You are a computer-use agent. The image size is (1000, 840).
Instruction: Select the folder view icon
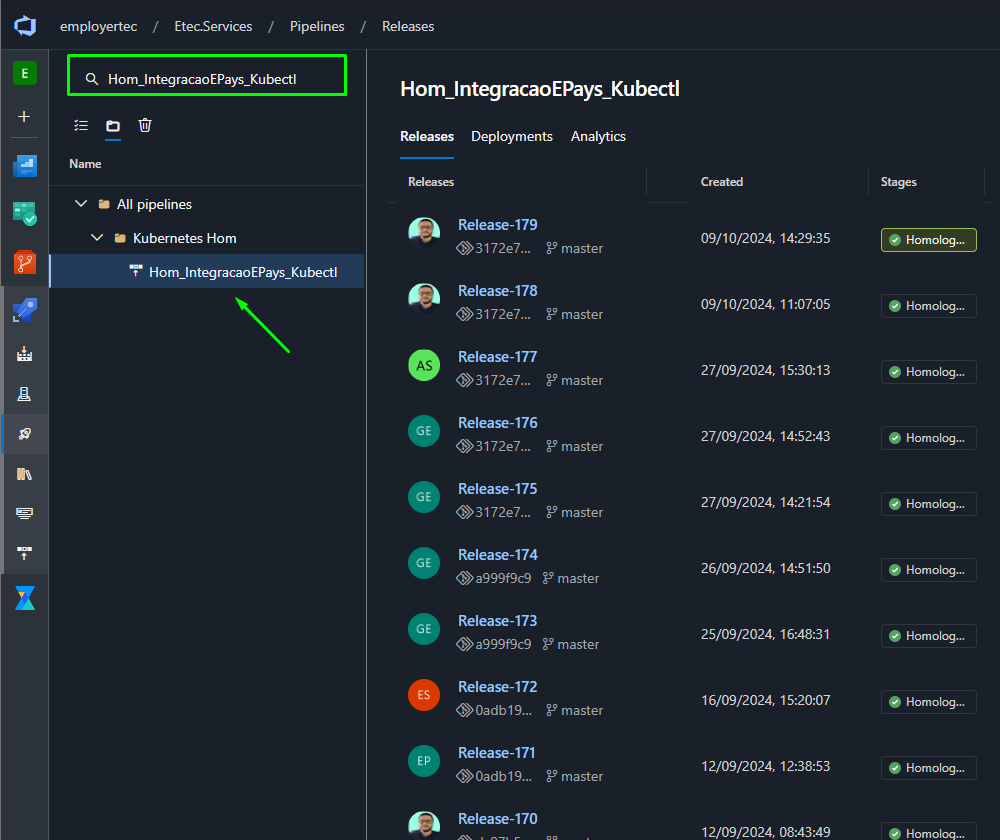point(113,126)
